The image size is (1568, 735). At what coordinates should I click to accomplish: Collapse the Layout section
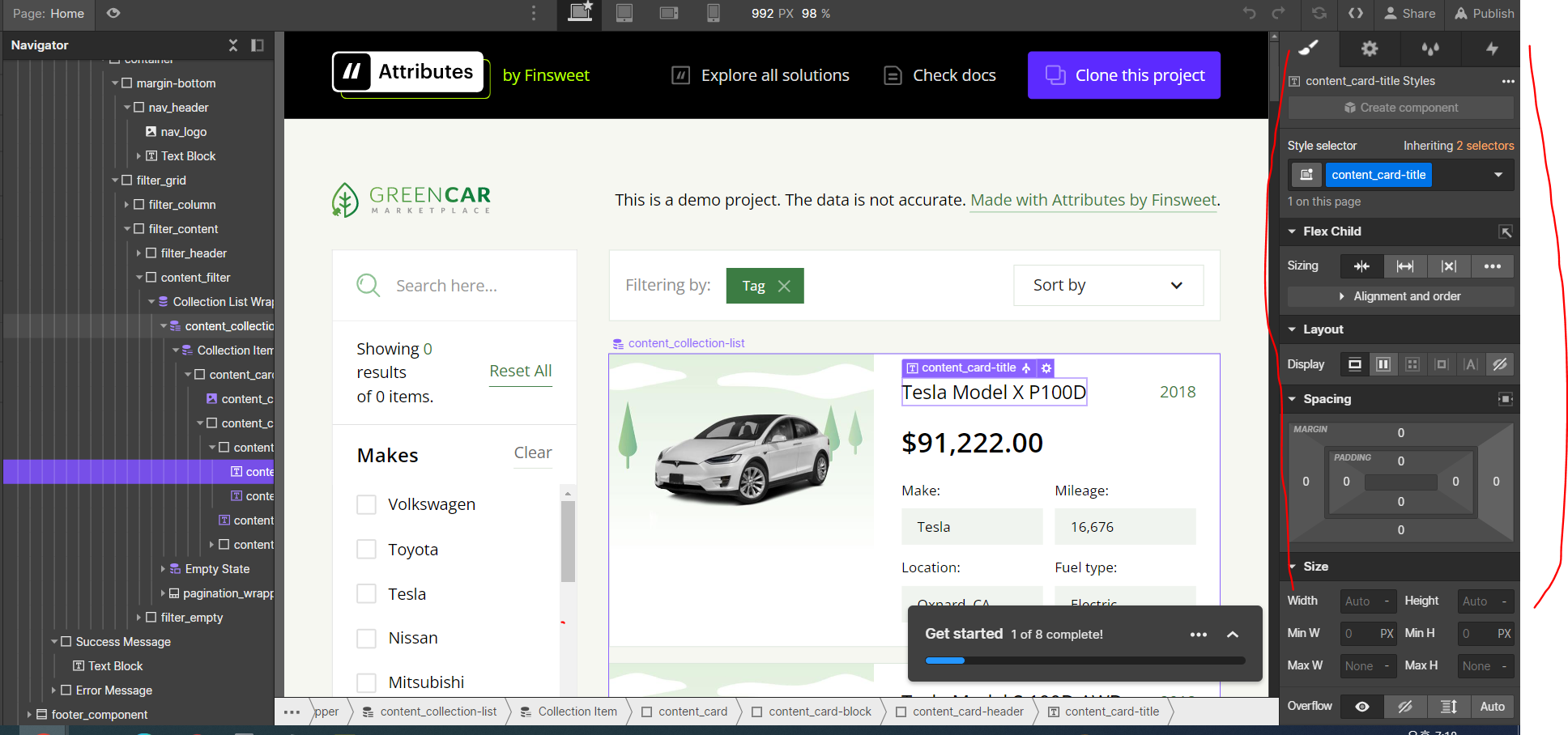[1293, 329]
